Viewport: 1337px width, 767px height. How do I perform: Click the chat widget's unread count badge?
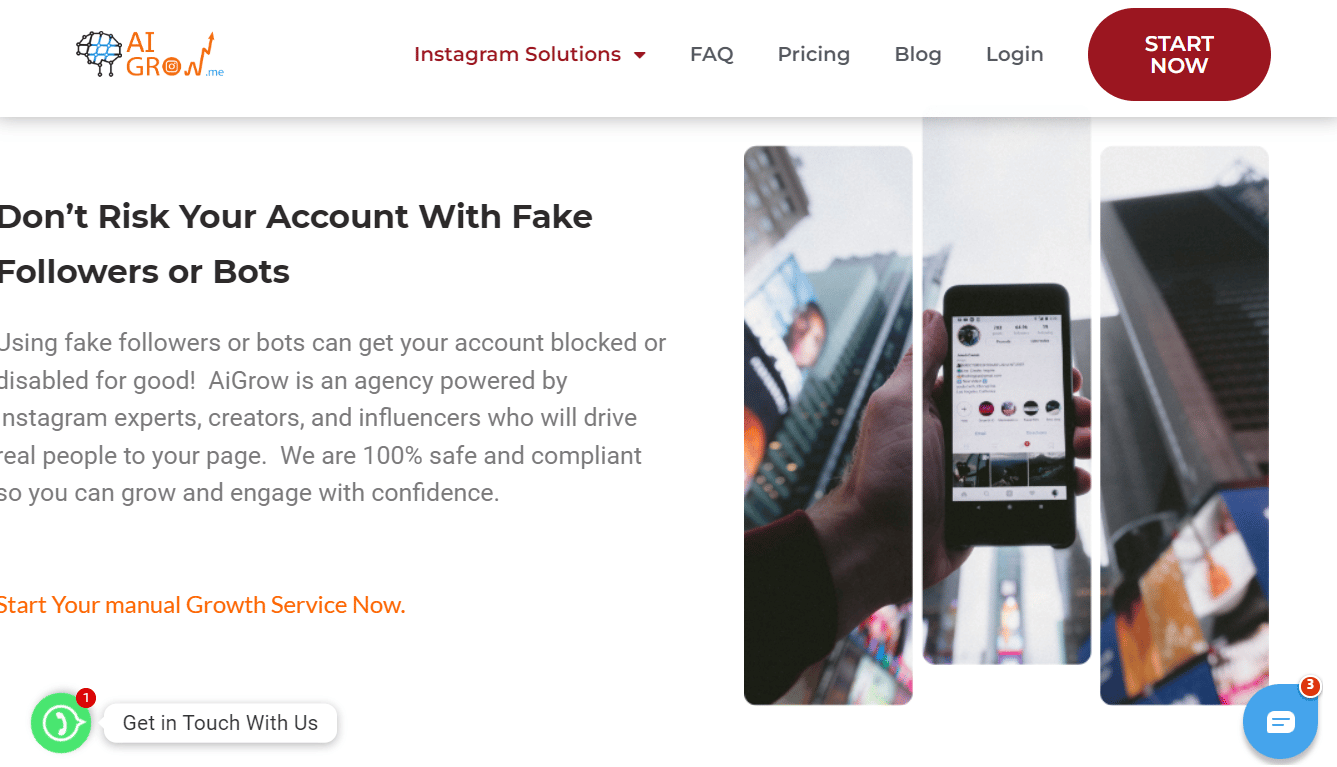pyautogui.click(x=1310, y=686)
